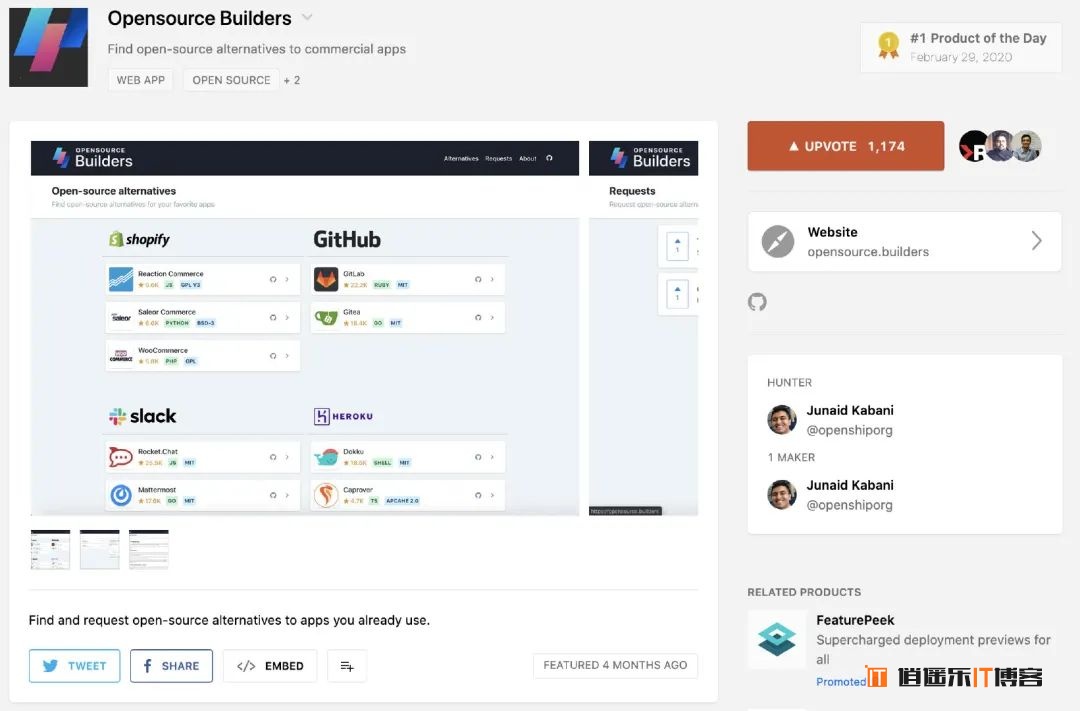
Task: Click the chevron on the Gitea row
Action: tap(492, 318)
